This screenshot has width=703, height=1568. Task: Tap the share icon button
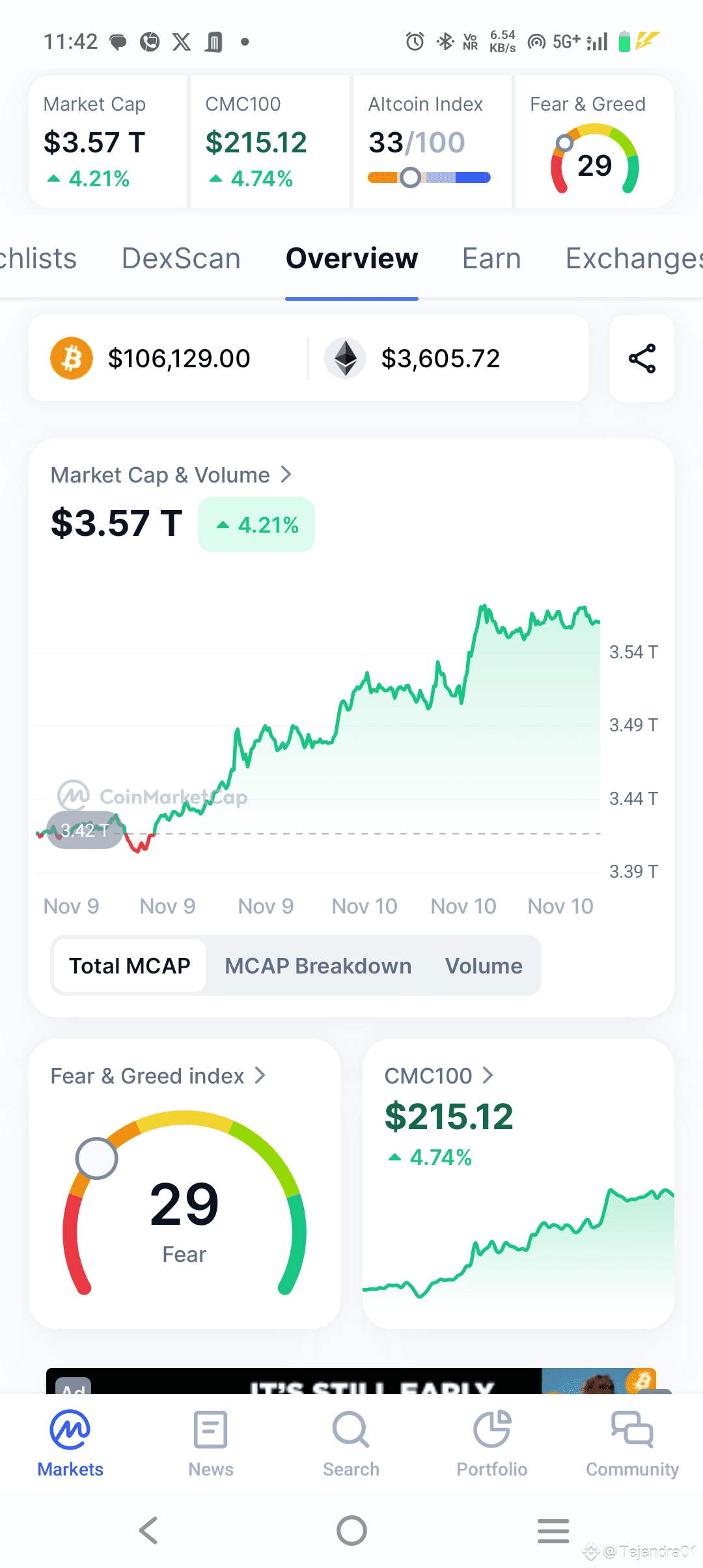(x=642, y=358)
